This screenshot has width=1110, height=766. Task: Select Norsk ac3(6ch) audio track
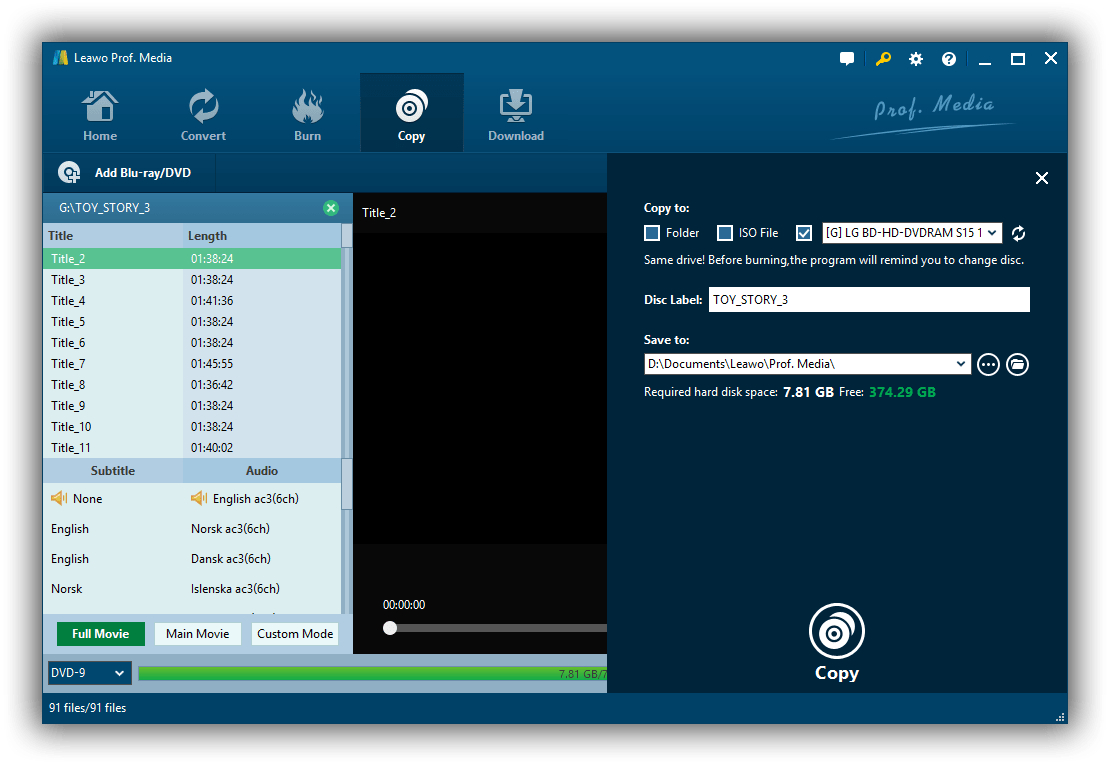coord(230,529)
